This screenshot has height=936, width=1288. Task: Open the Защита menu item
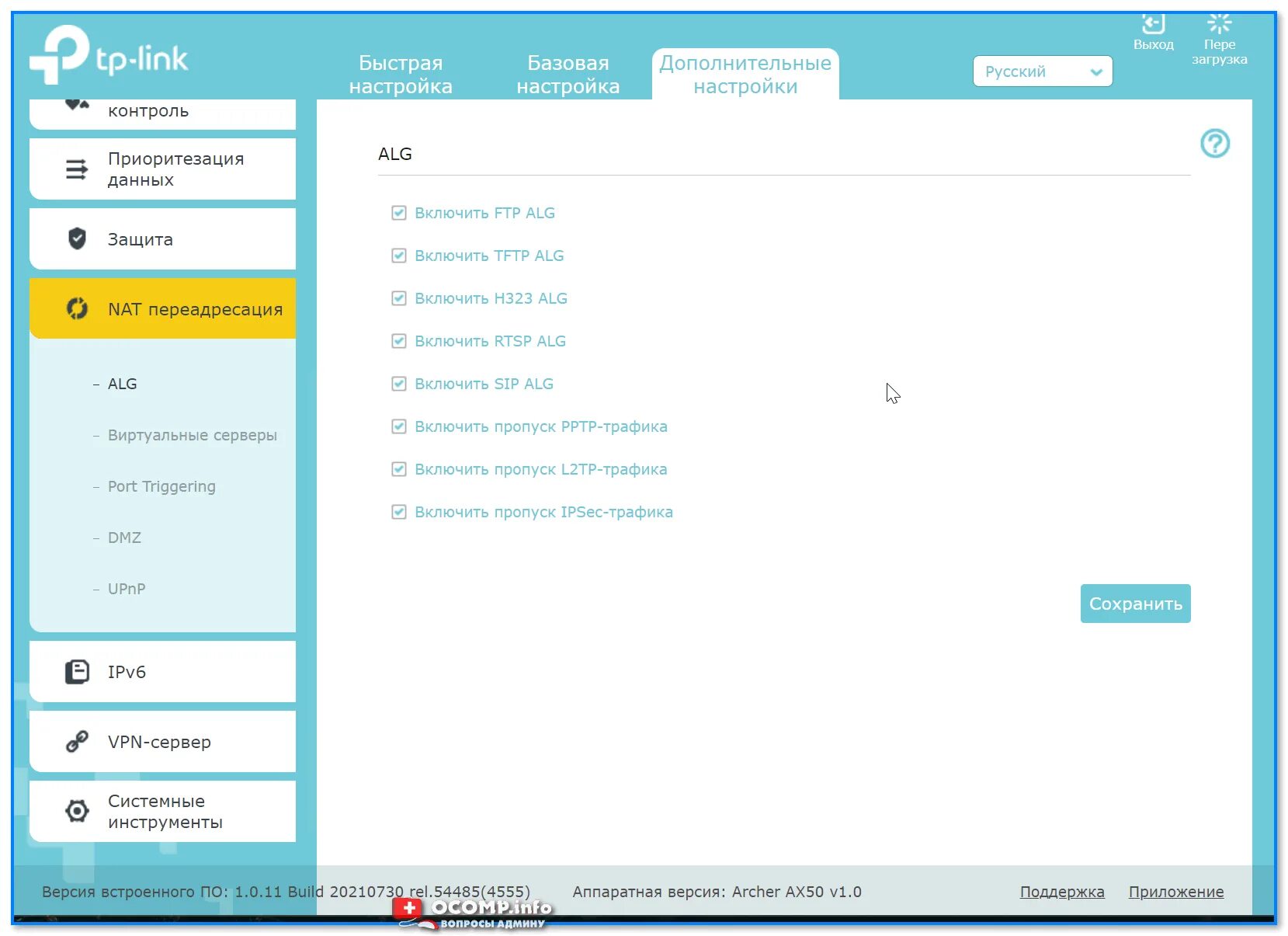[x=162, y=238]
